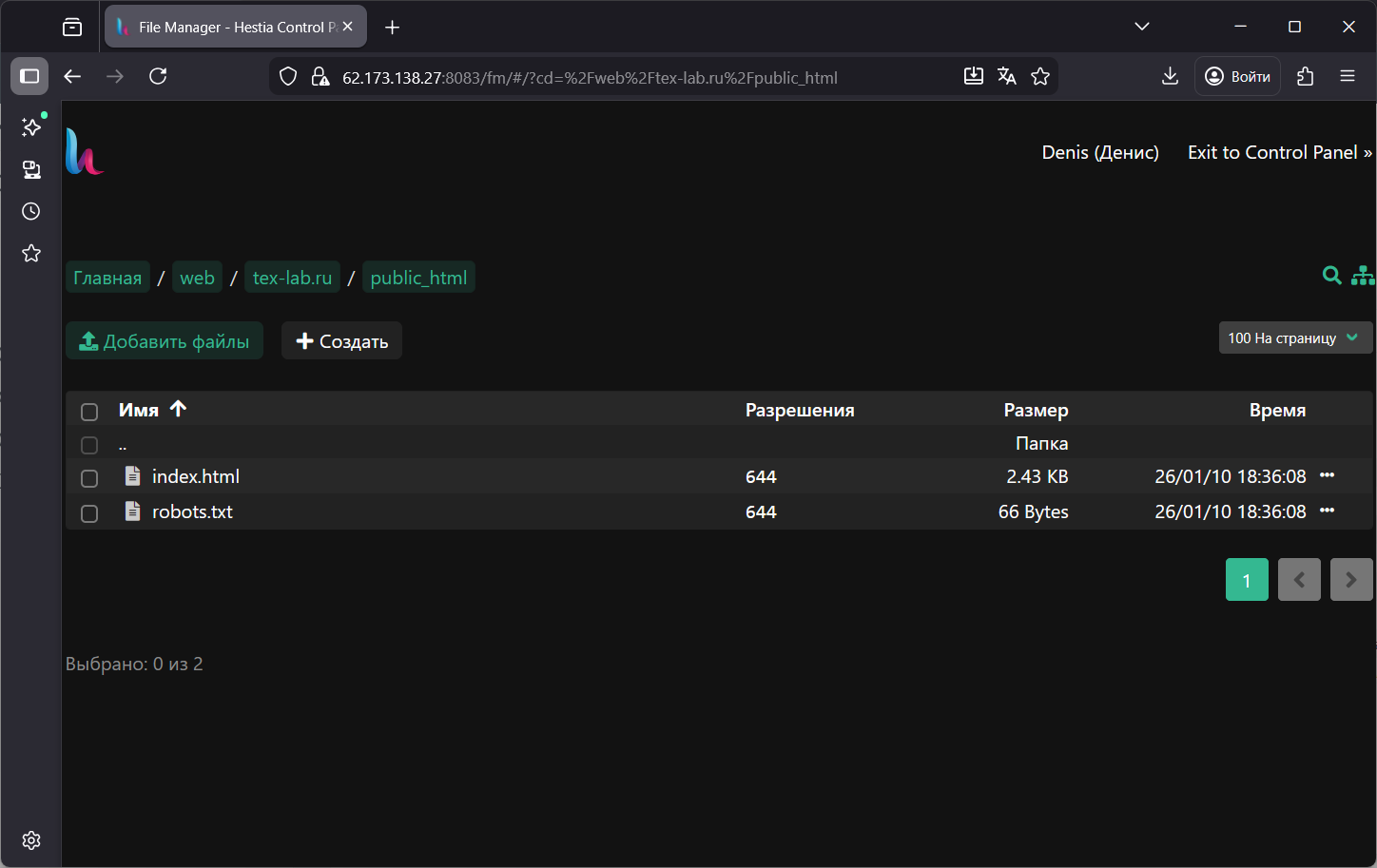
Task: Select the robots.txt checkbox
Action: (89, 513)
